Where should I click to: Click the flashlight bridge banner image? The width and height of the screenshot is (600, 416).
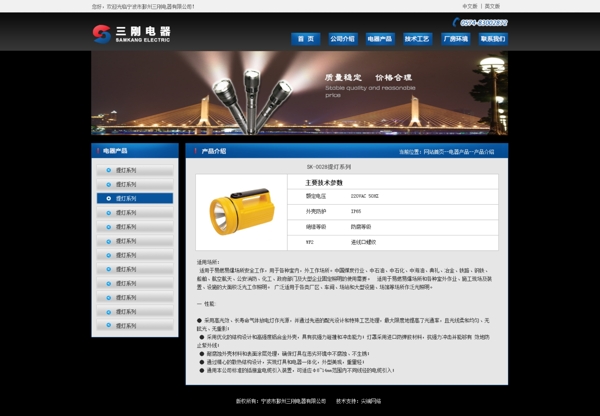(x=300, y=93)
